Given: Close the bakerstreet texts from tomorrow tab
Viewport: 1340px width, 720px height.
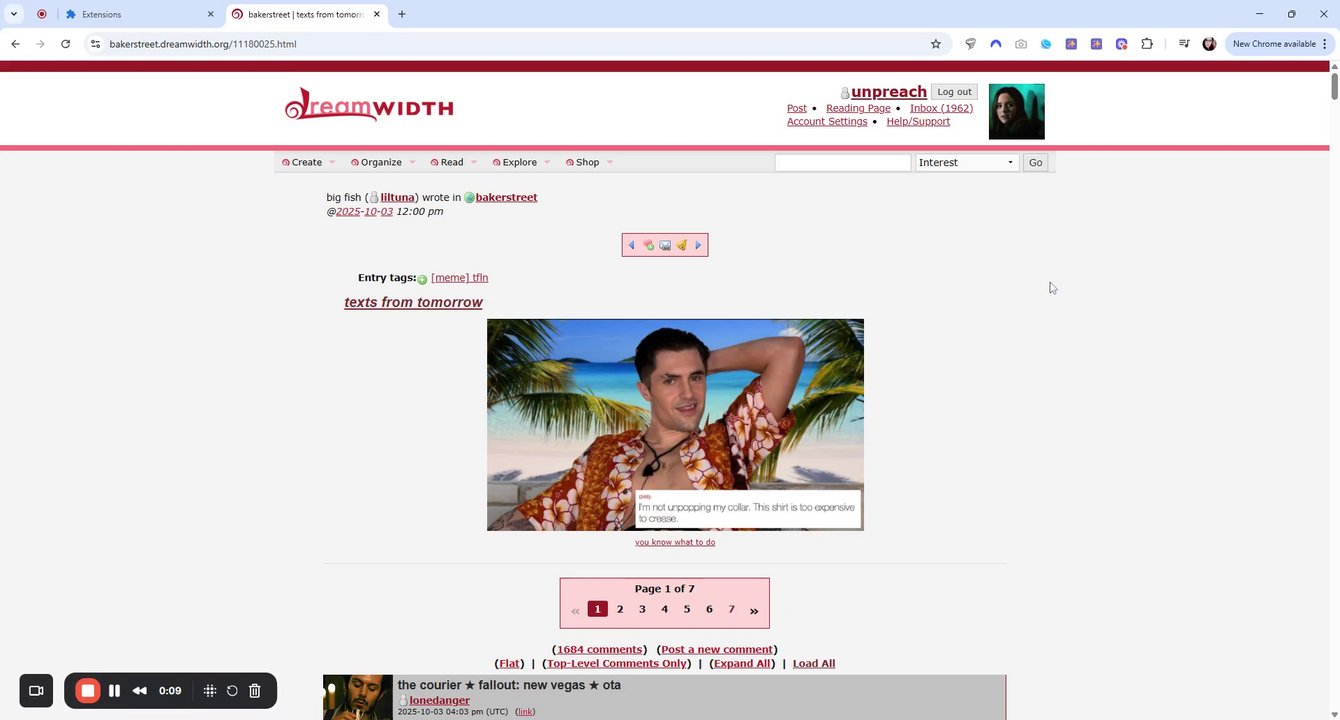Looking at the screenshot, I should pos(377,14).
